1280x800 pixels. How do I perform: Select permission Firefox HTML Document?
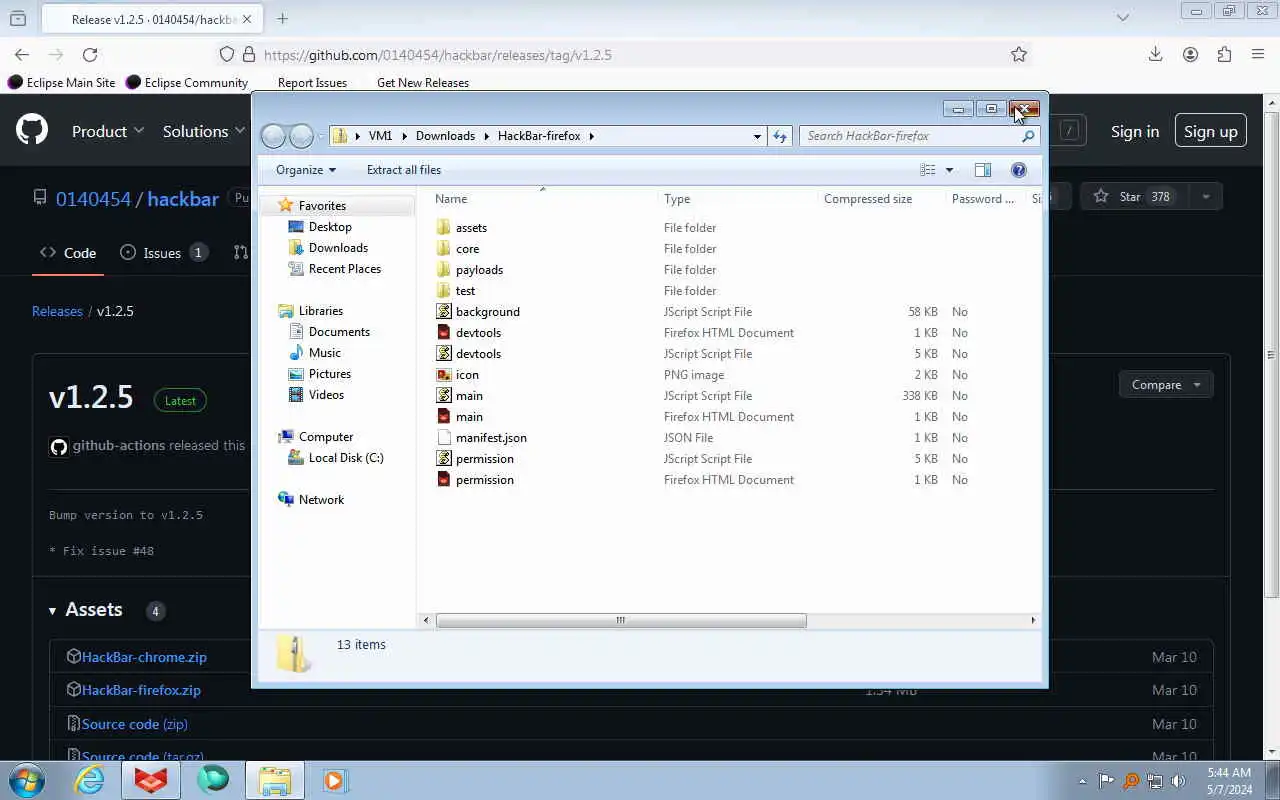tap(484, 480)
